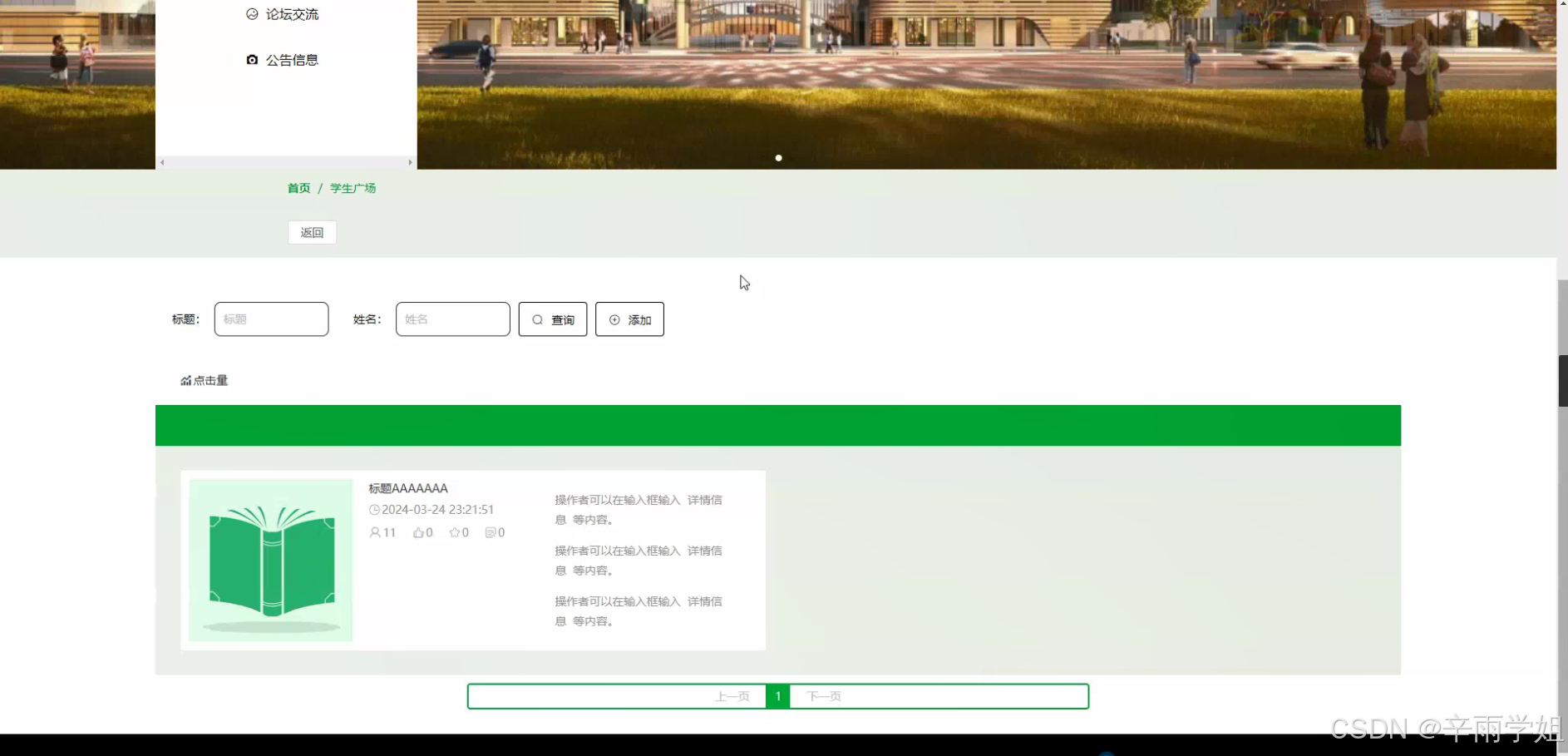Click the plus icon on 添加 button
This screenshot has width=1568, height=756.
click(614, 319)
